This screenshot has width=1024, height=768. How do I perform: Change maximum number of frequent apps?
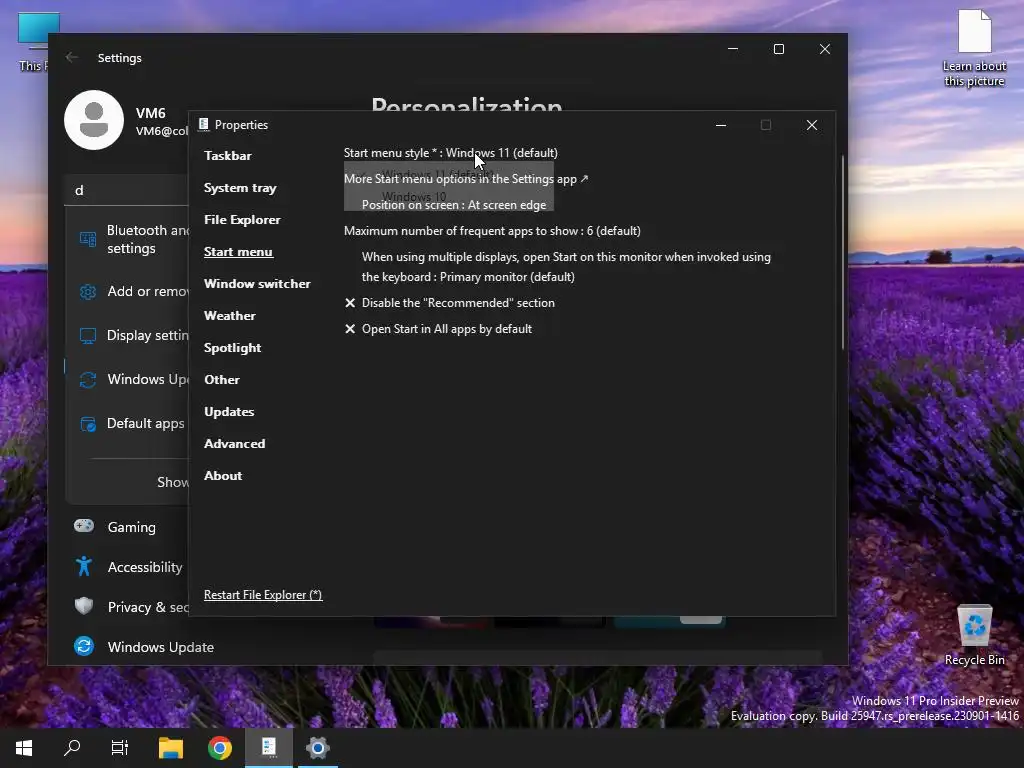pyautogui.click(x=492, y=231)
